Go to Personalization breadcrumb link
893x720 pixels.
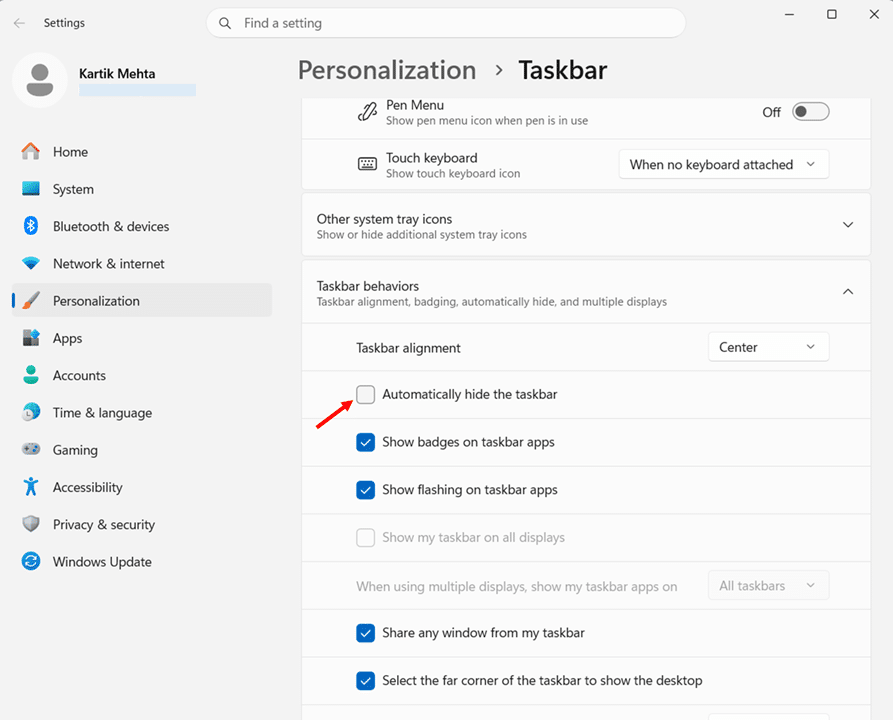(387, 70)
